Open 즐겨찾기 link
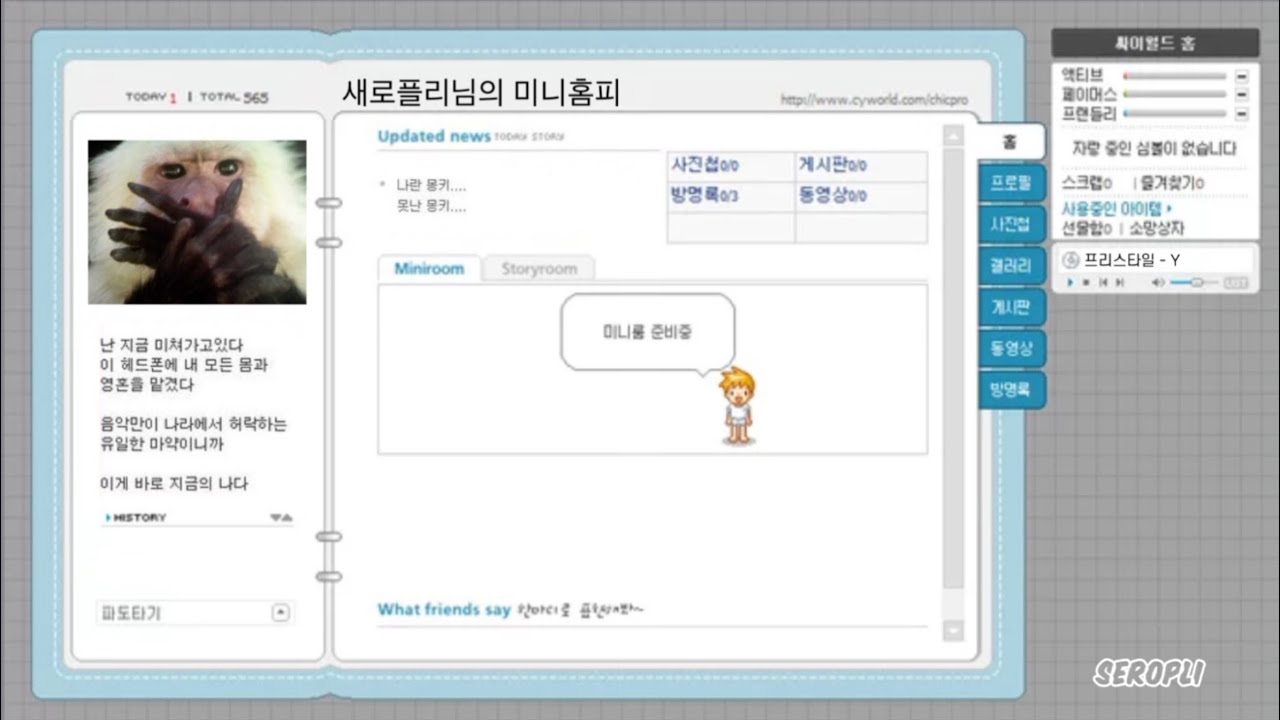This screenshot has width=1280, height=720. (x=1172, y=183)
